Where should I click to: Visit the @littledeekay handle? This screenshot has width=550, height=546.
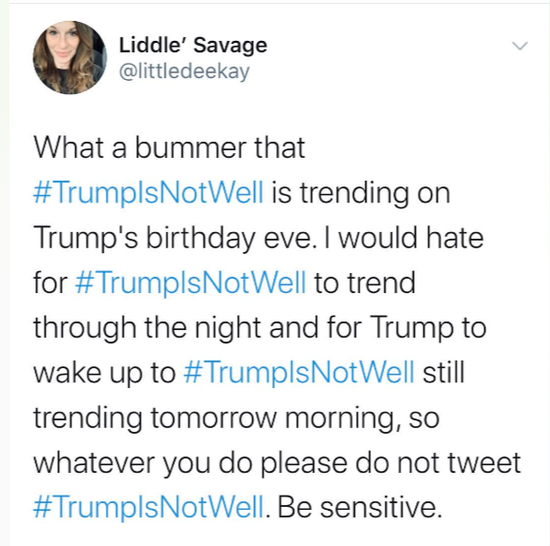185,72
